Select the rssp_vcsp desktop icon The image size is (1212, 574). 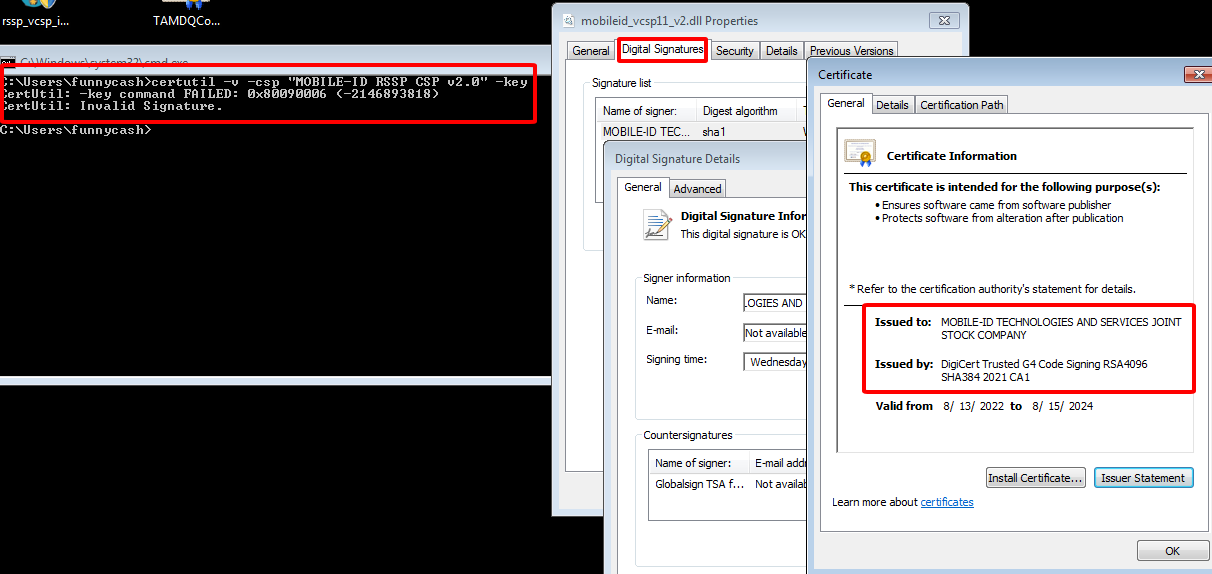(37, 14)
